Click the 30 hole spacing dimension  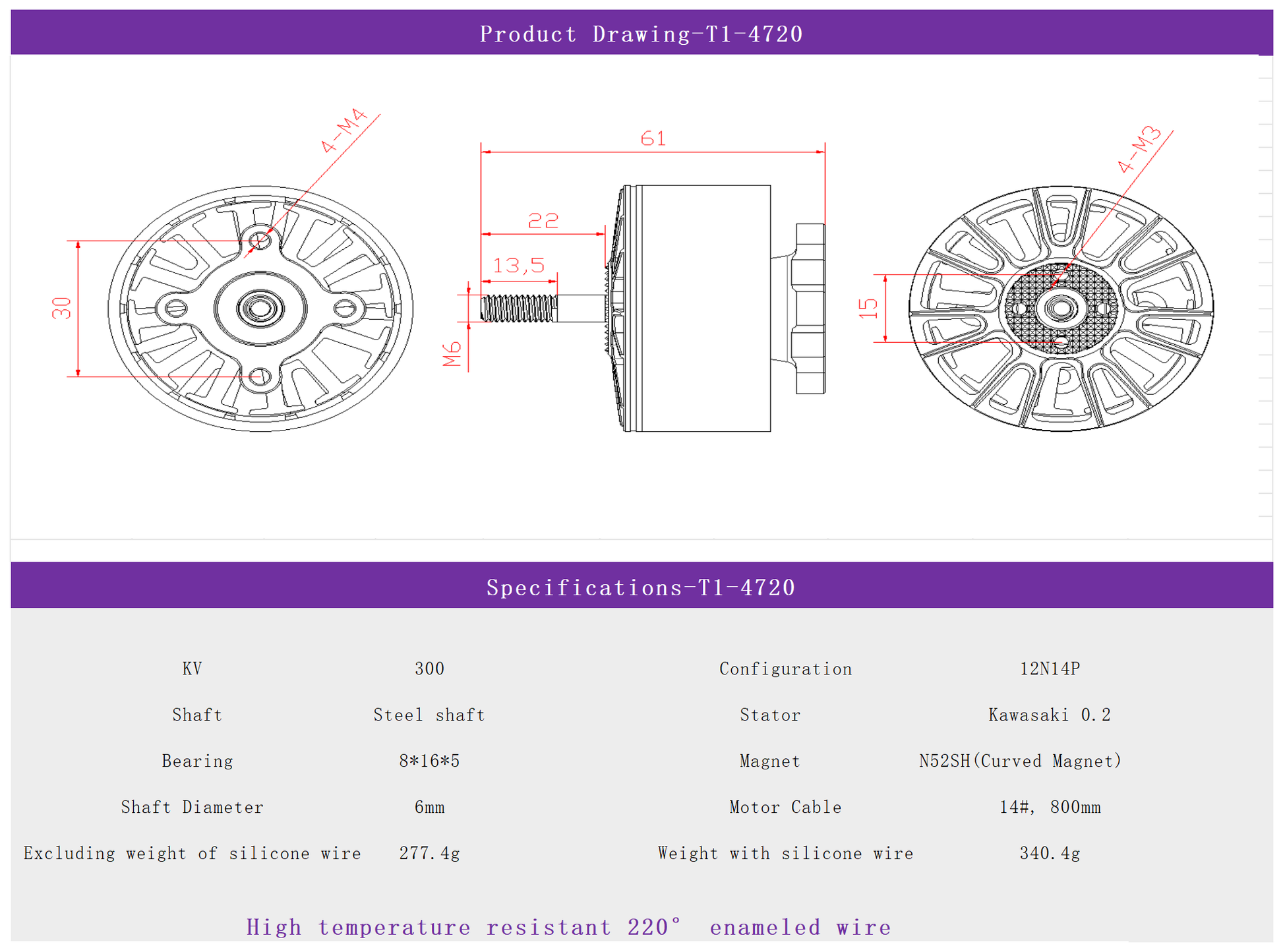click(62, 308)
